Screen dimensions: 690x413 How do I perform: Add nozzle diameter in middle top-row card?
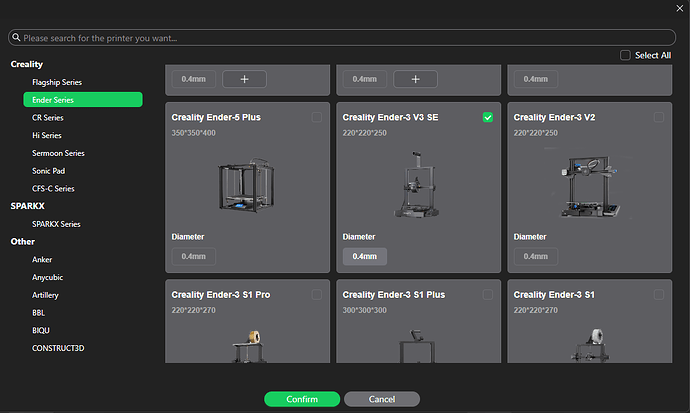[415, 79]
